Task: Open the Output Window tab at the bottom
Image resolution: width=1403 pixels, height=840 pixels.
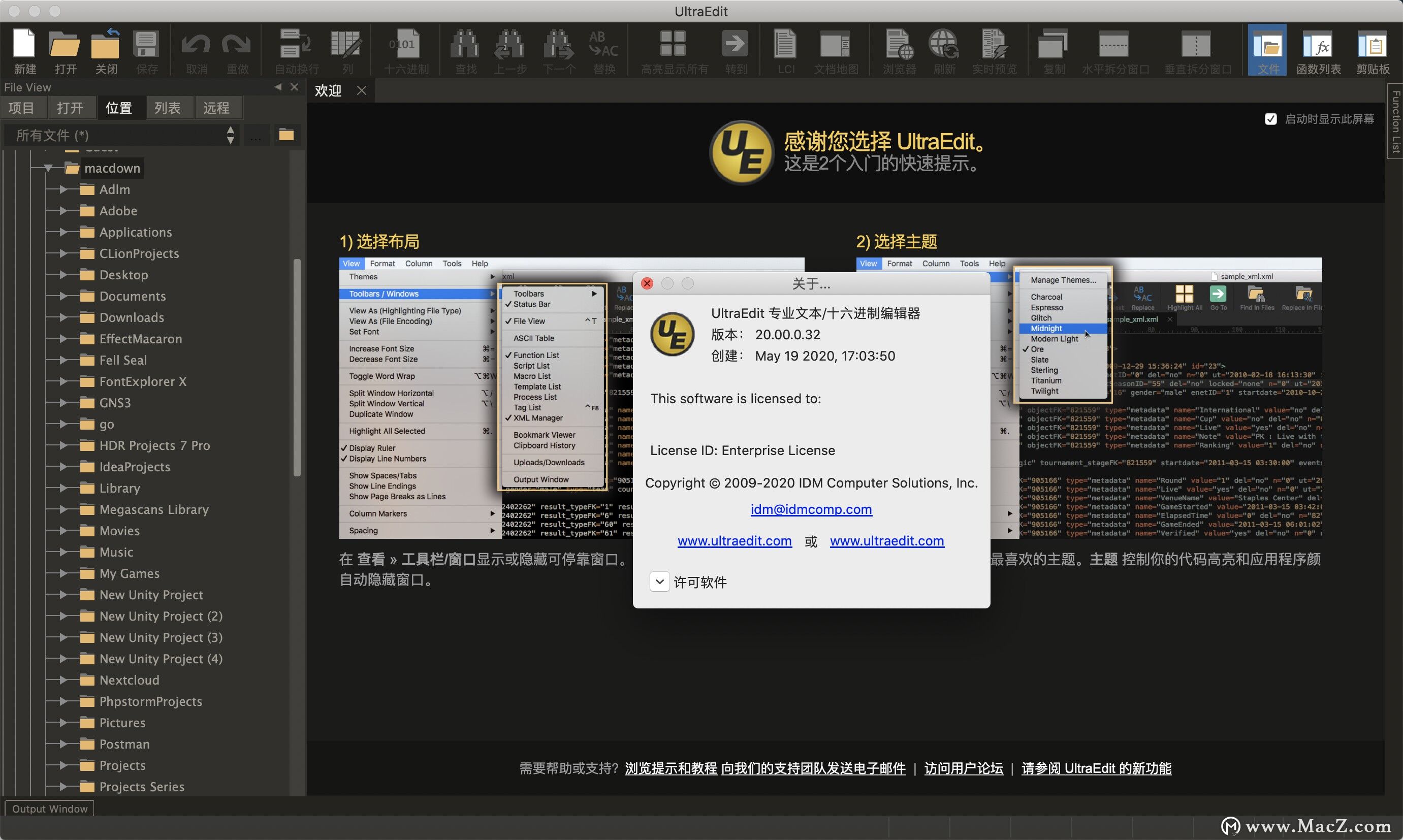Action: 49,809
